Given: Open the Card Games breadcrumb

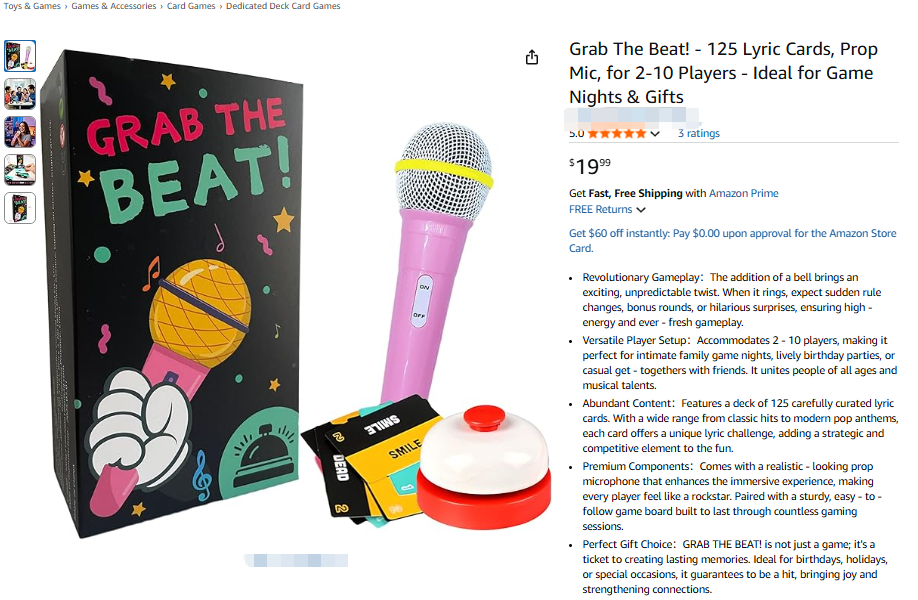Looking at the screenshot, I should (190, 6).
